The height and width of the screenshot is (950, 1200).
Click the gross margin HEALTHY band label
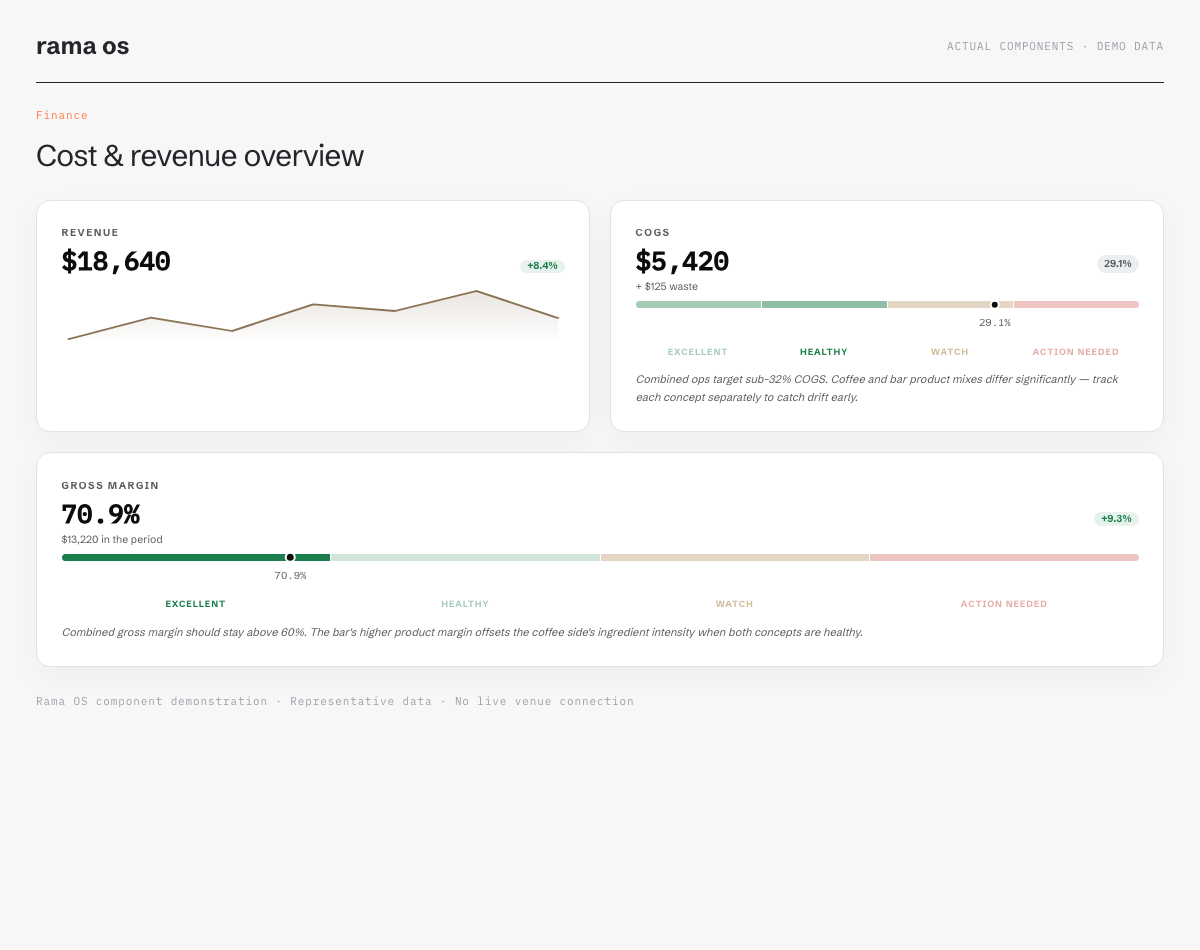tap(465, 604)
